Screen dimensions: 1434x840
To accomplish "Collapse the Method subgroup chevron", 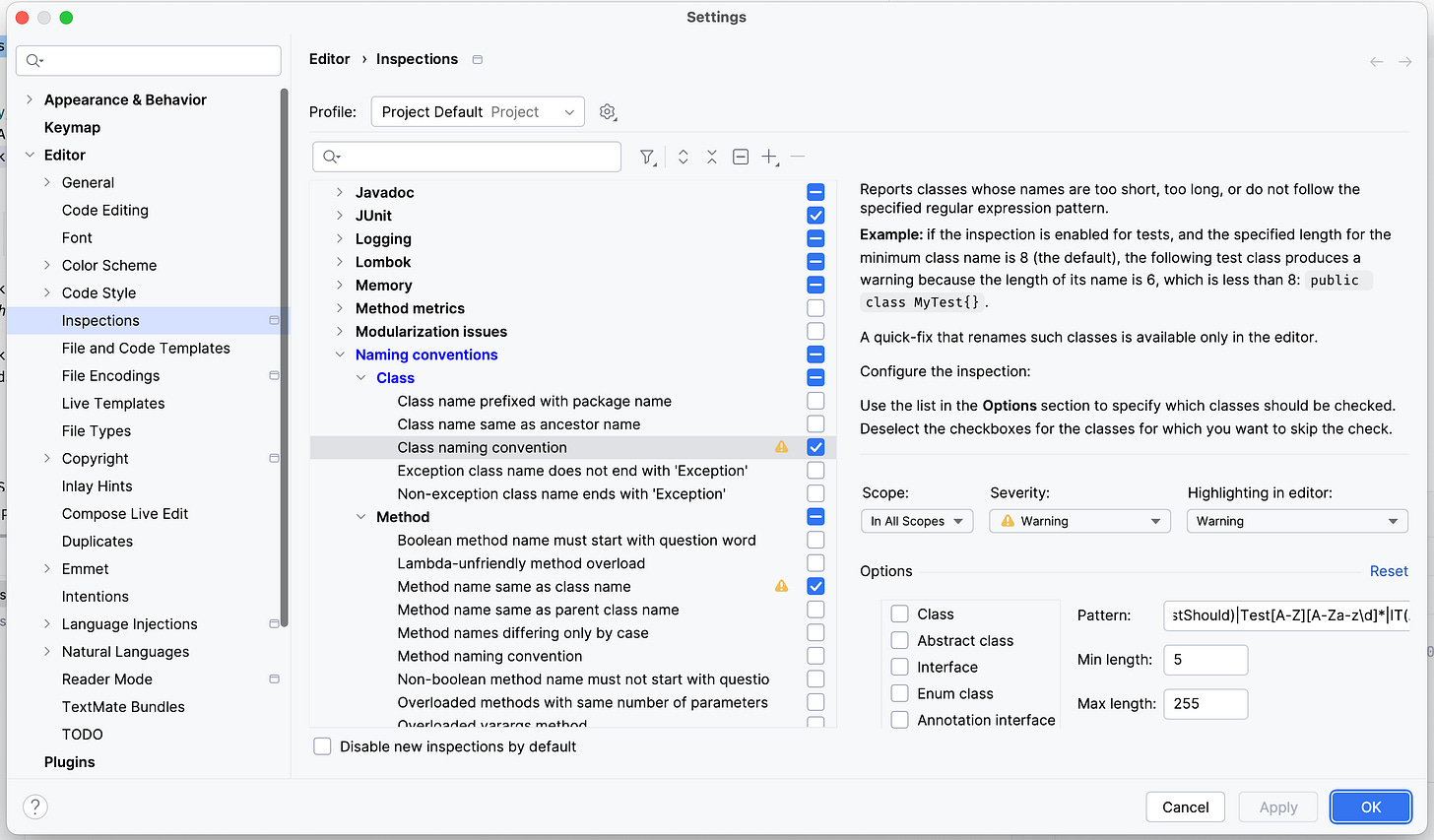I will [x=361, y=517].
